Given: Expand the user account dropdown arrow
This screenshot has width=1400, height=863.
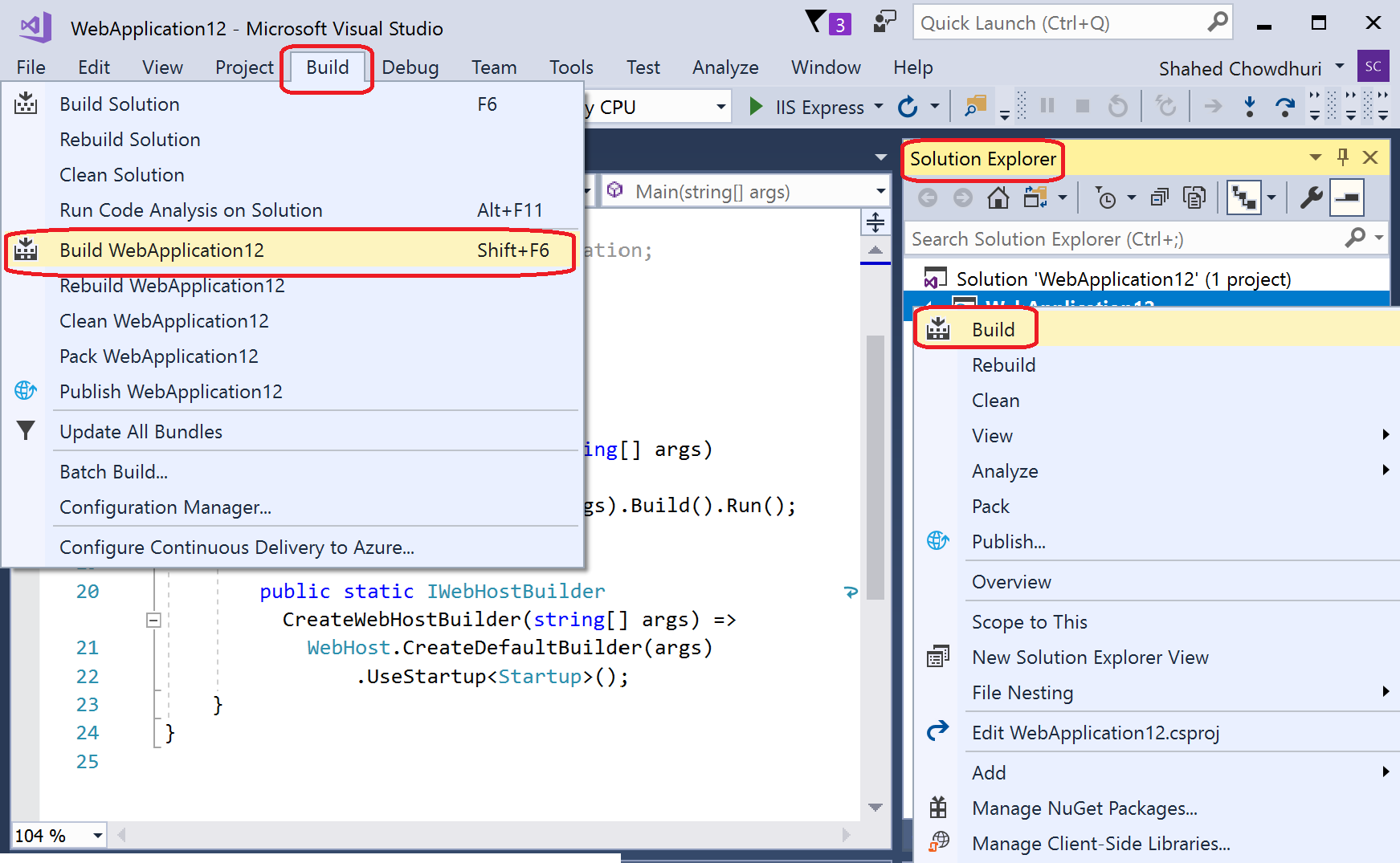Looking at the screenshot, I should [x=1339, y=67].
